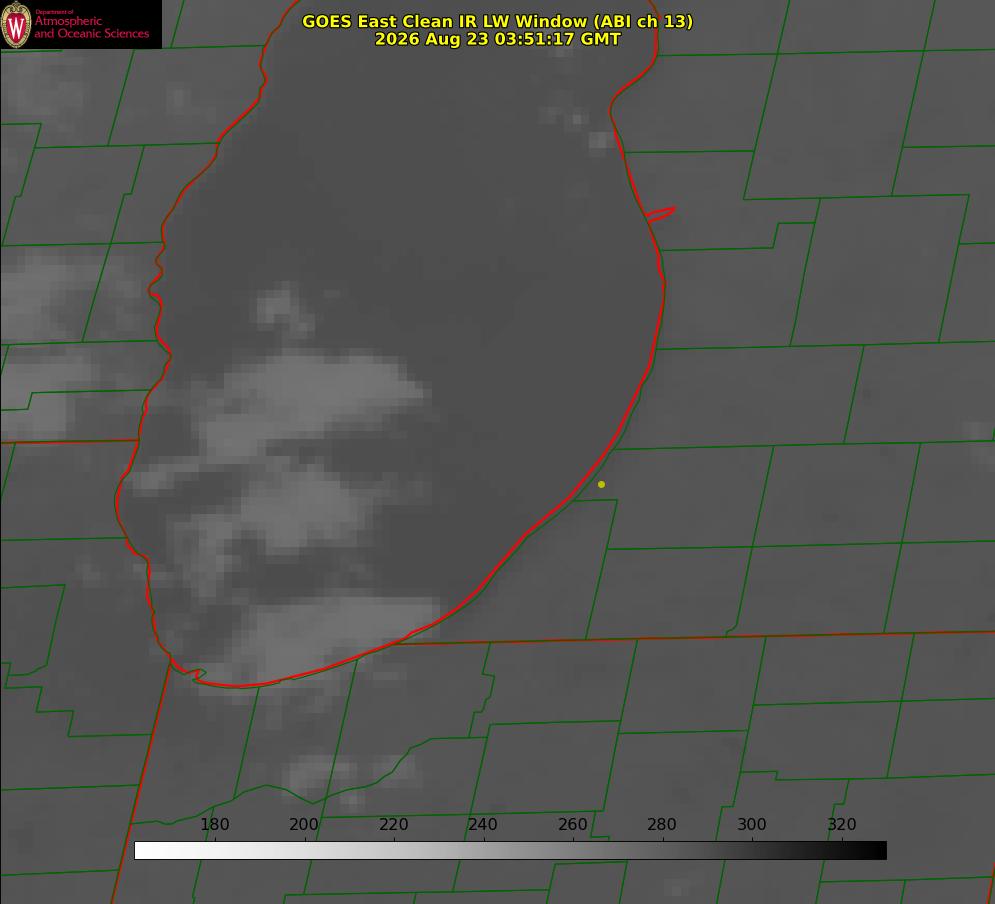Click the 240 tick label on the colorbar
This screenshot has width=995, height=904.
pyautogui.click(x=483, y=824)
